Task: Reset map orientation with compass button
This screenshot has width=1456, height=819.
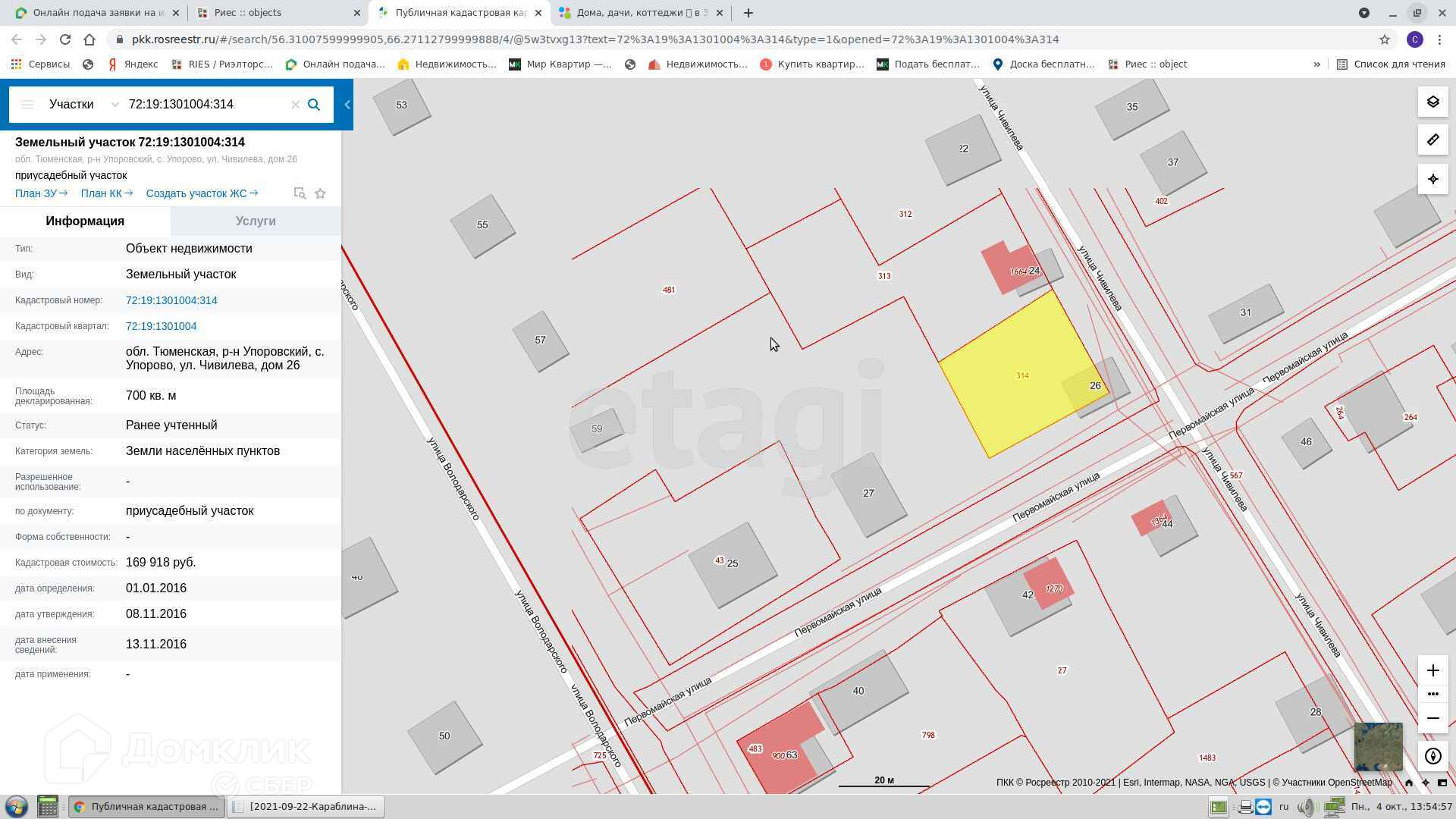Action: point(1432,756)
